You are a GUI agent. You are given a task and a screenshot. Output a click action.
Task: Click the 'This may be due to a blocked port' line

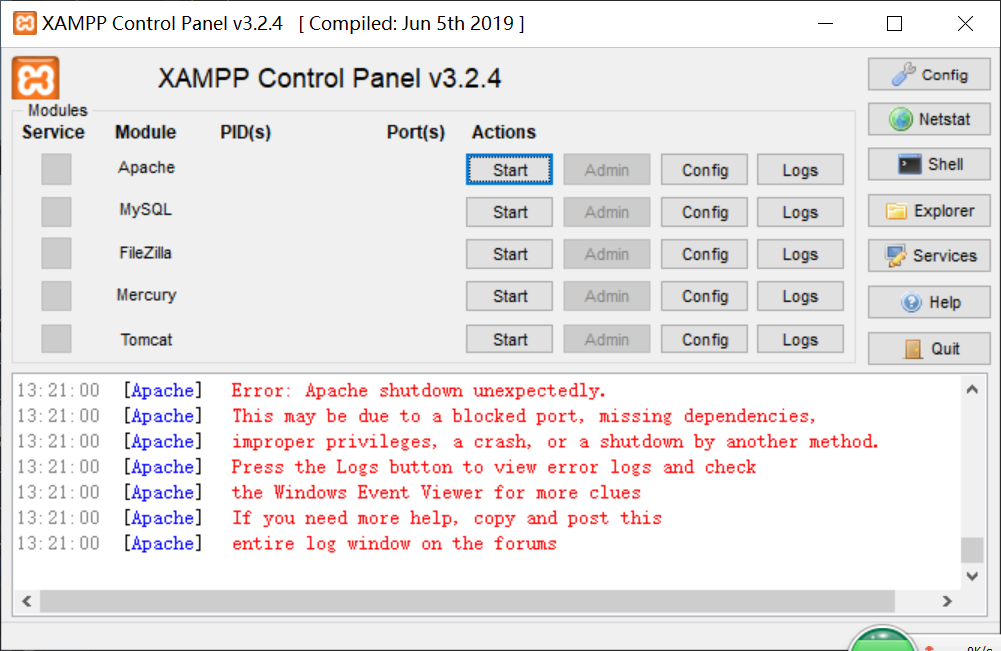pyautogui.click(x=523, y=416)
